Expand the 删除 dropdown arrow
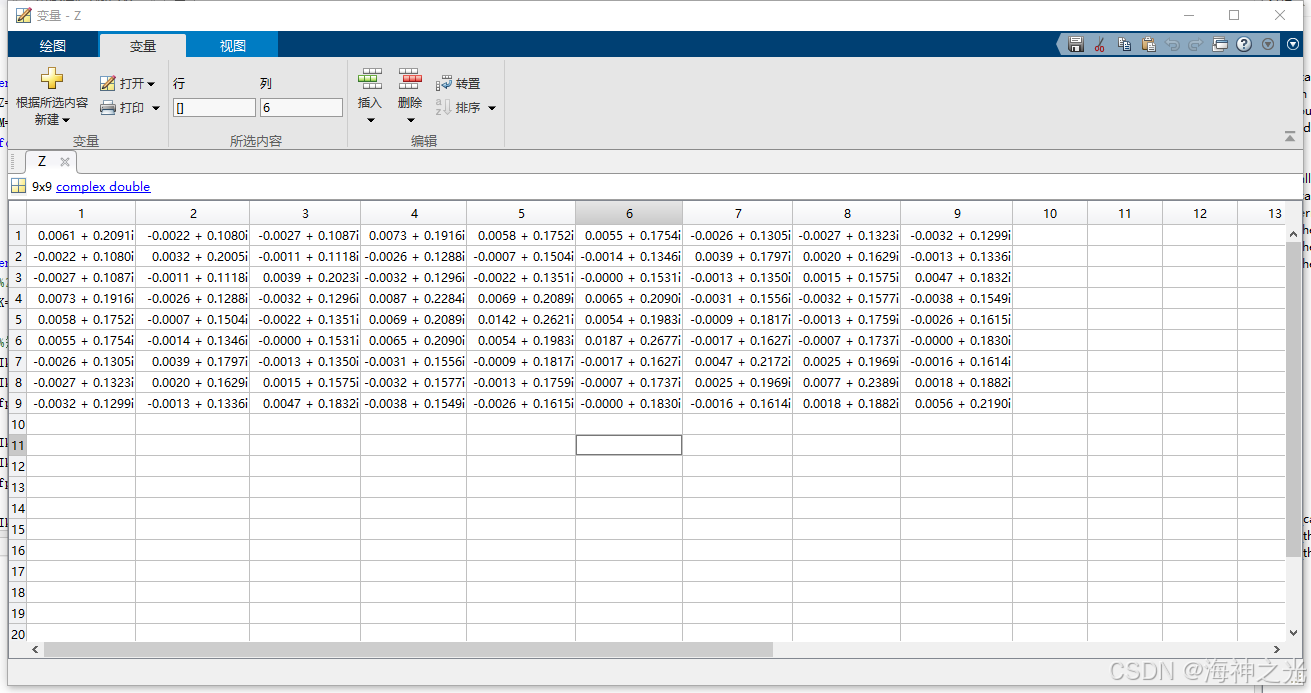Screen dimensions: 1311x693 pyautogui.click(x=410, y=120)
